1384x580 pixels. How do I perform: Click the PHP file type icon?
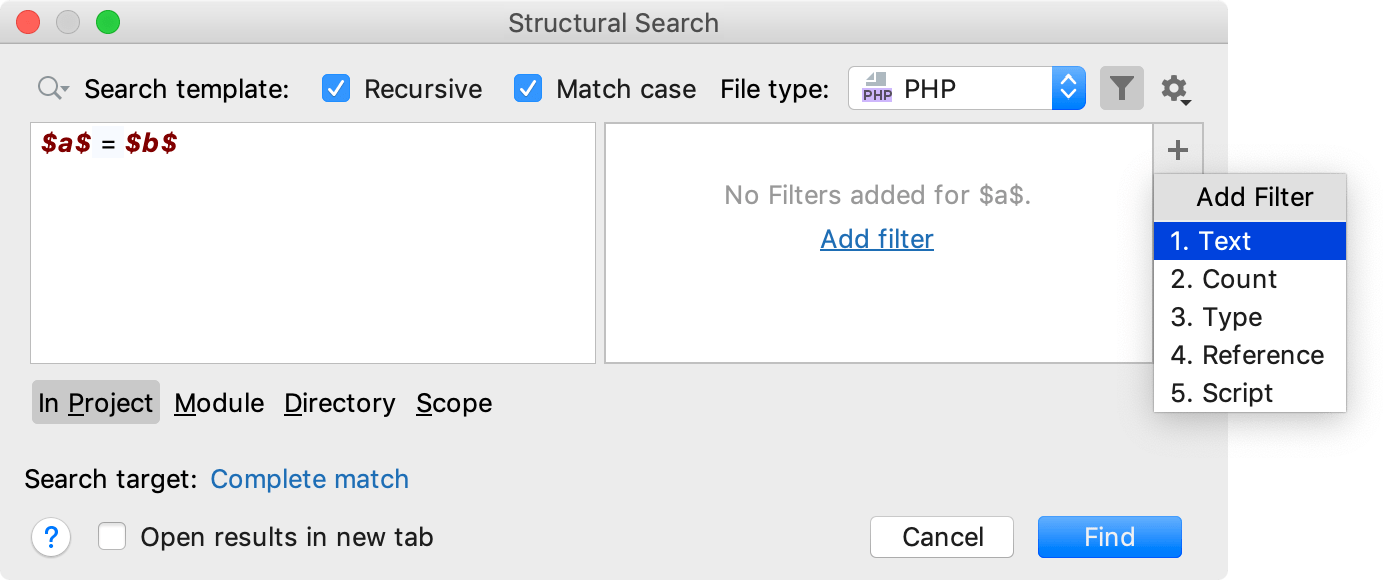pos(877,89)
